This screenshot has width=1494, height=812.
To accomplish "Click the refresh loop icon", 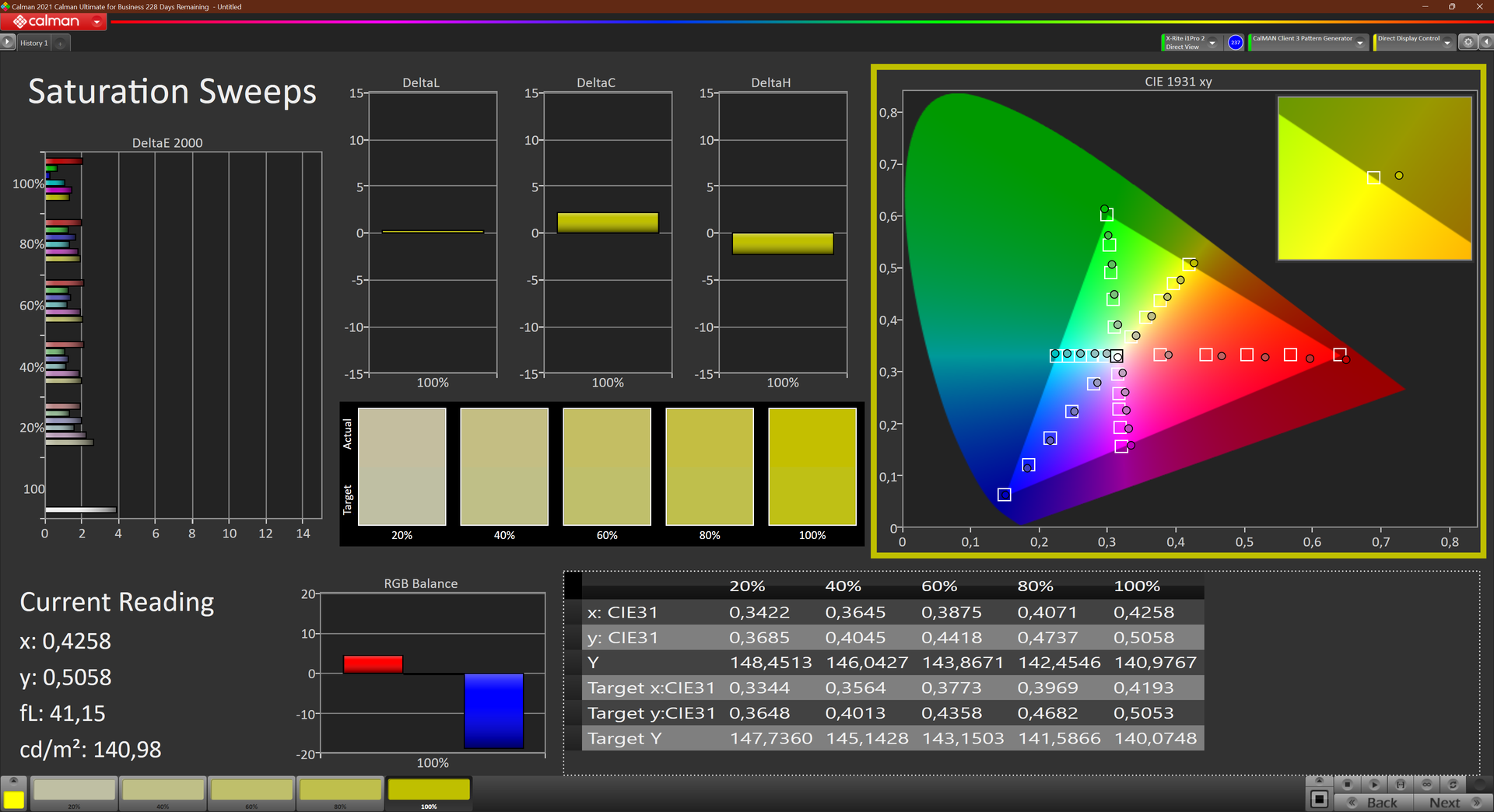I will tap(1453, 784).
